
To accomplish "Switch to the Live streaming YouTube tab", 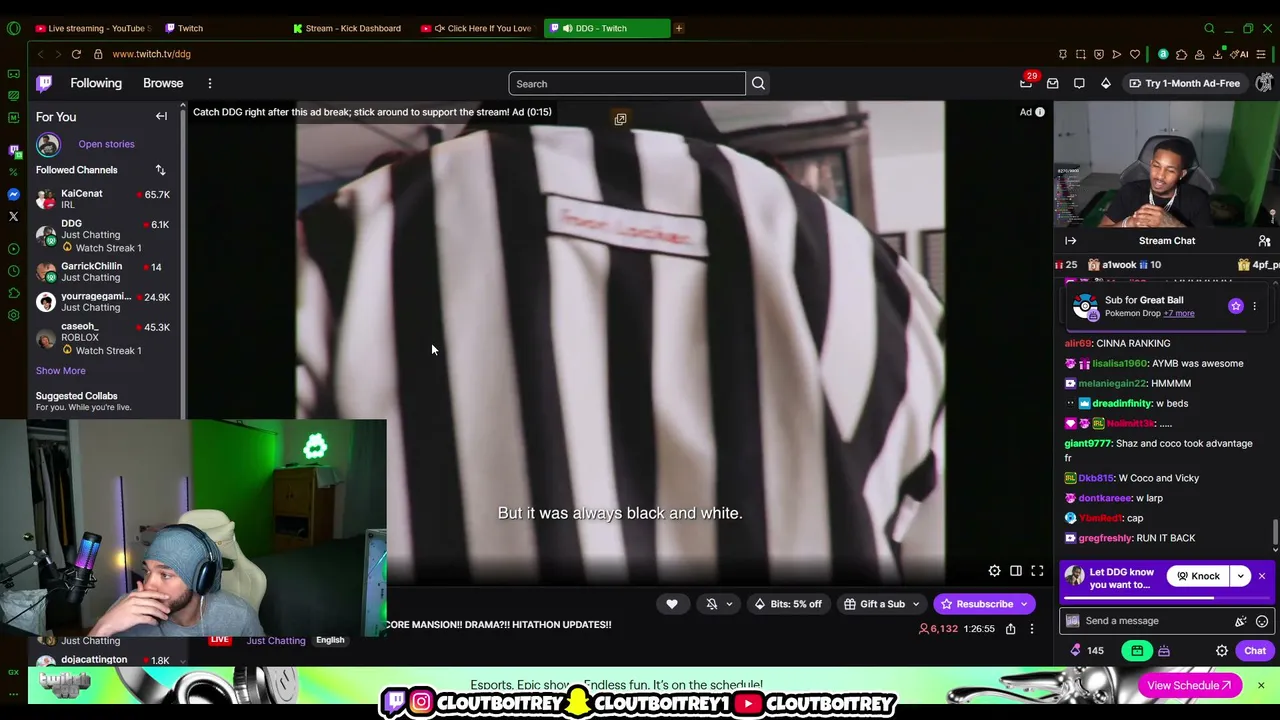I will (x=91, y=28).
